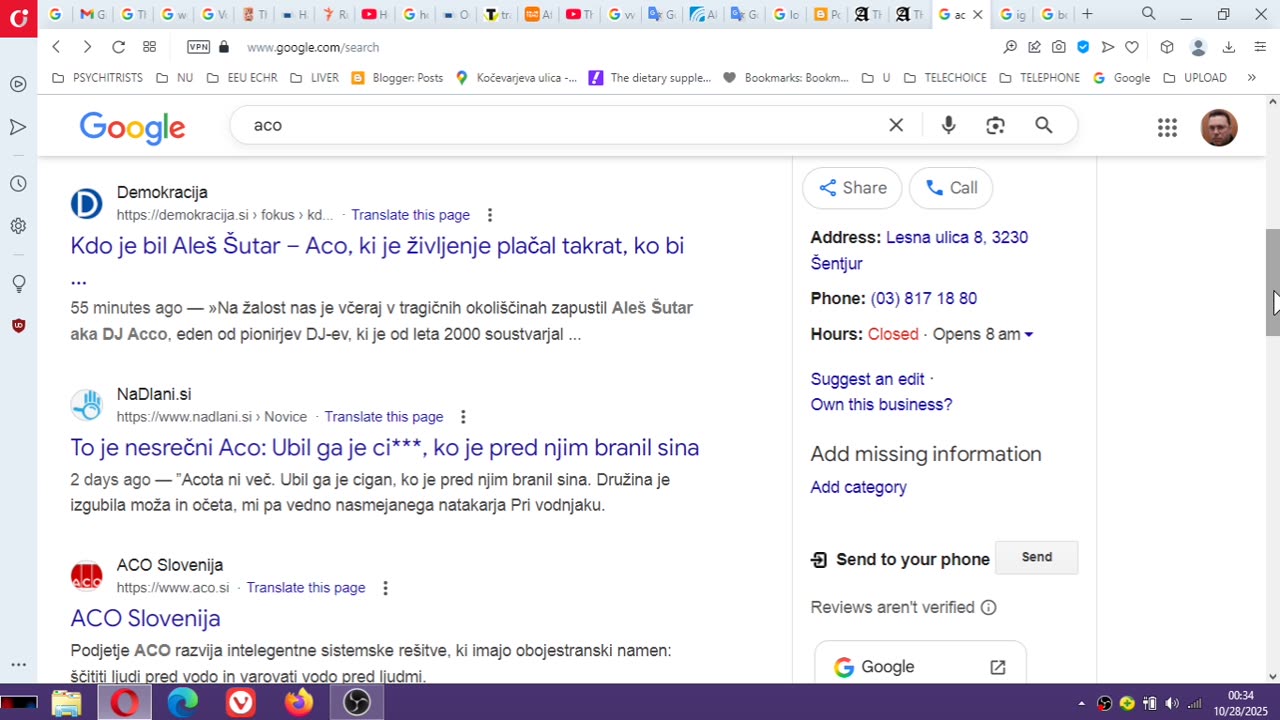Add page to bookmarks with heart icon

1132,47
